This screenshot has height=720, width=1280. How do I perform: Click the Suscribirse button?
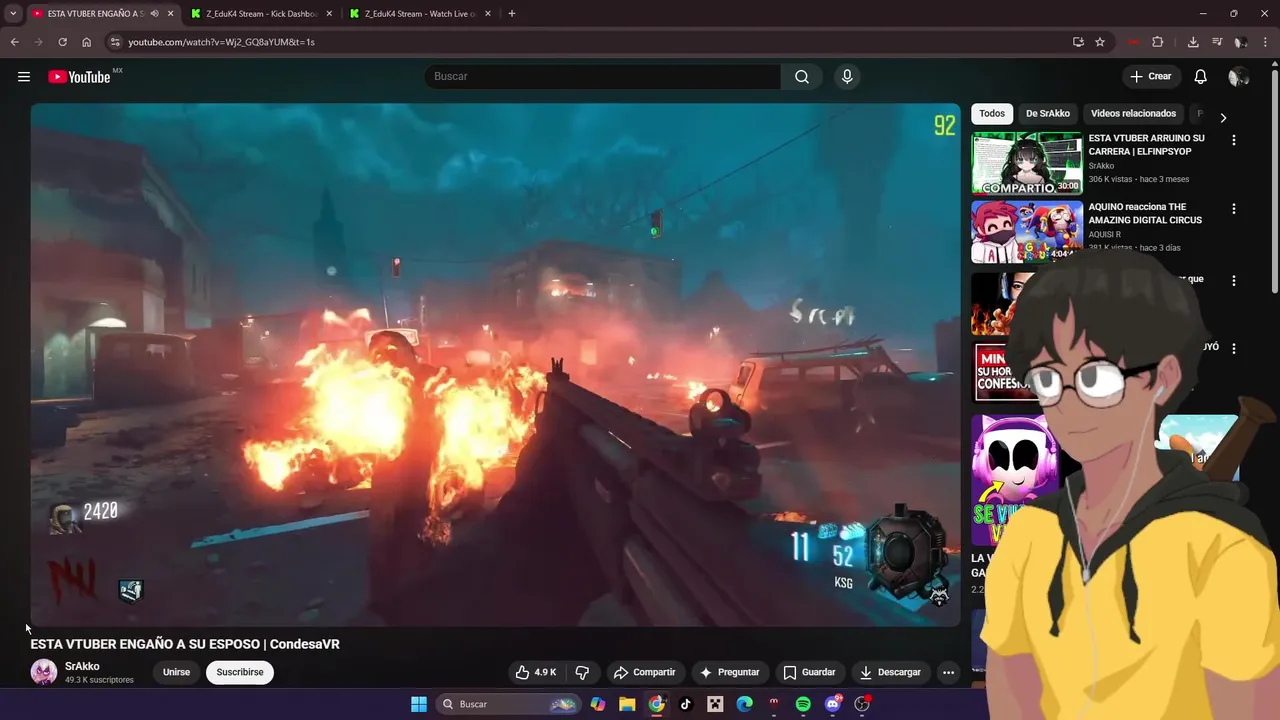(240, 672)
